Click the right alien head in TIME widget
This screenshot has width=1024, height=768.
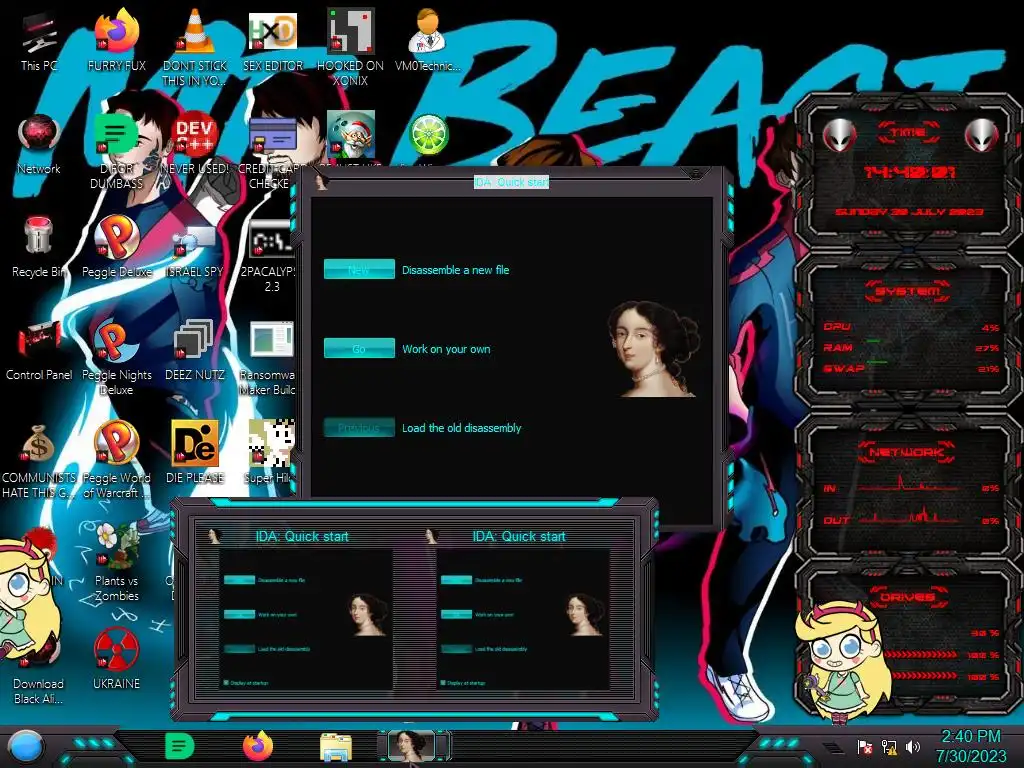coord(982,135)
